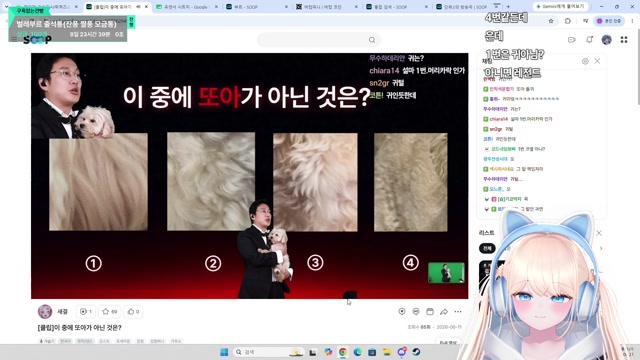Image resolution: width=640 pixels, height=360 pixels.
Task: Open streamer name 새결 channel link
Action: [x=62, y=311]
